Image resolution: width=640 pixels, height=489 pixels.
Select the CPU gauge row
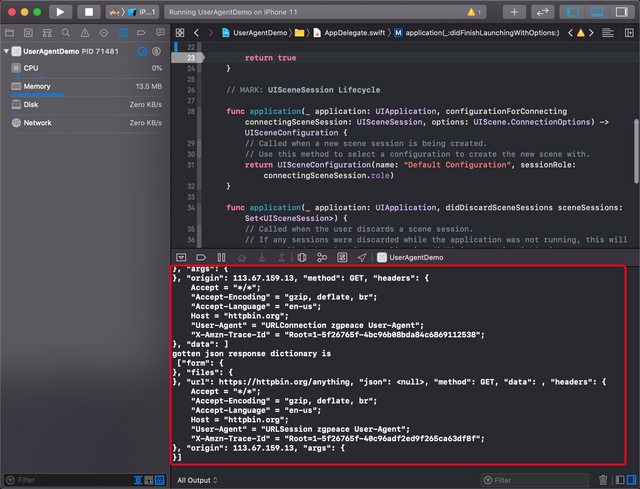tap(87, 68)
